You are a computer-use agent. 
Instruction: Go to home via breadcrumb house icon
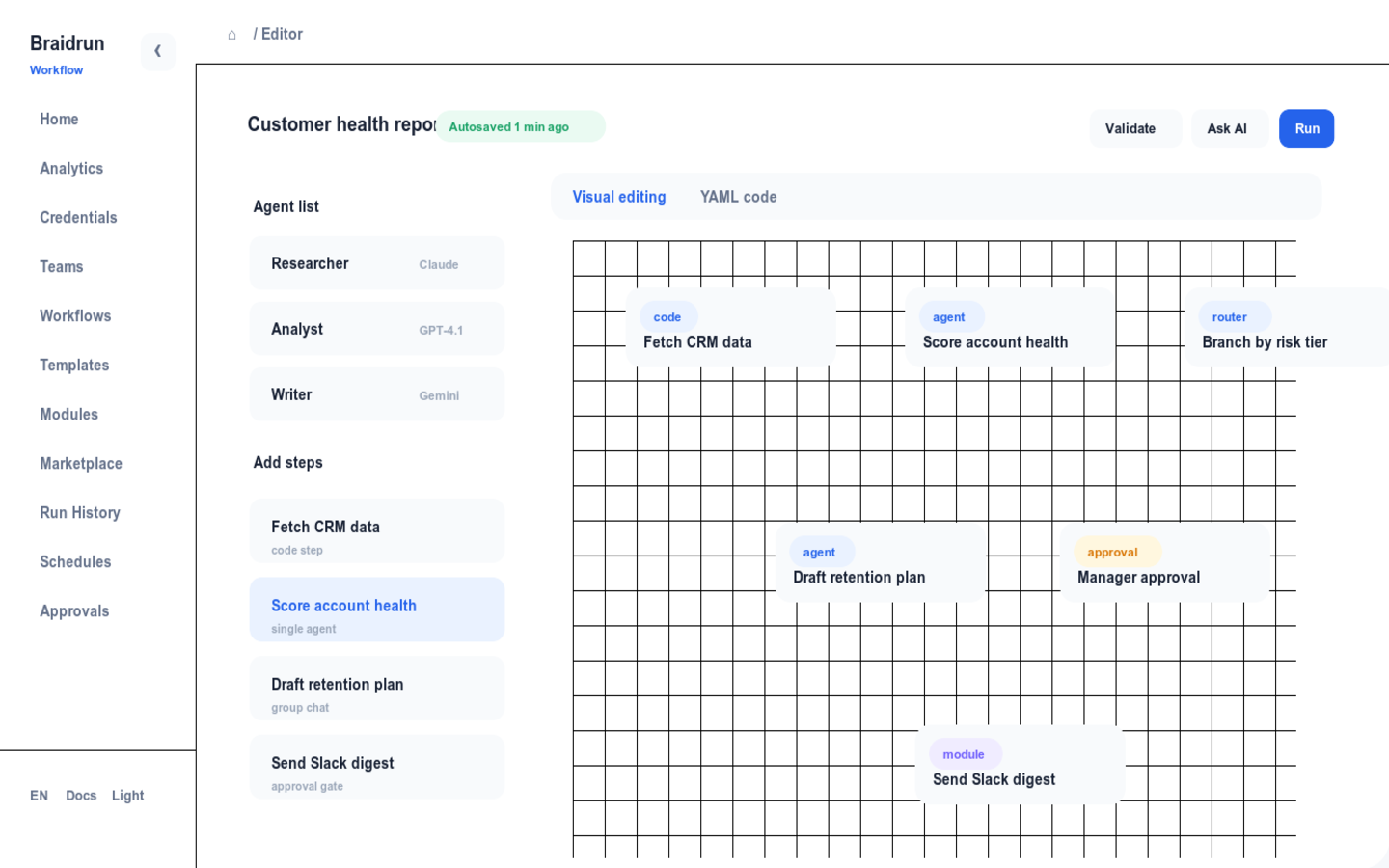tap(231, 35)
